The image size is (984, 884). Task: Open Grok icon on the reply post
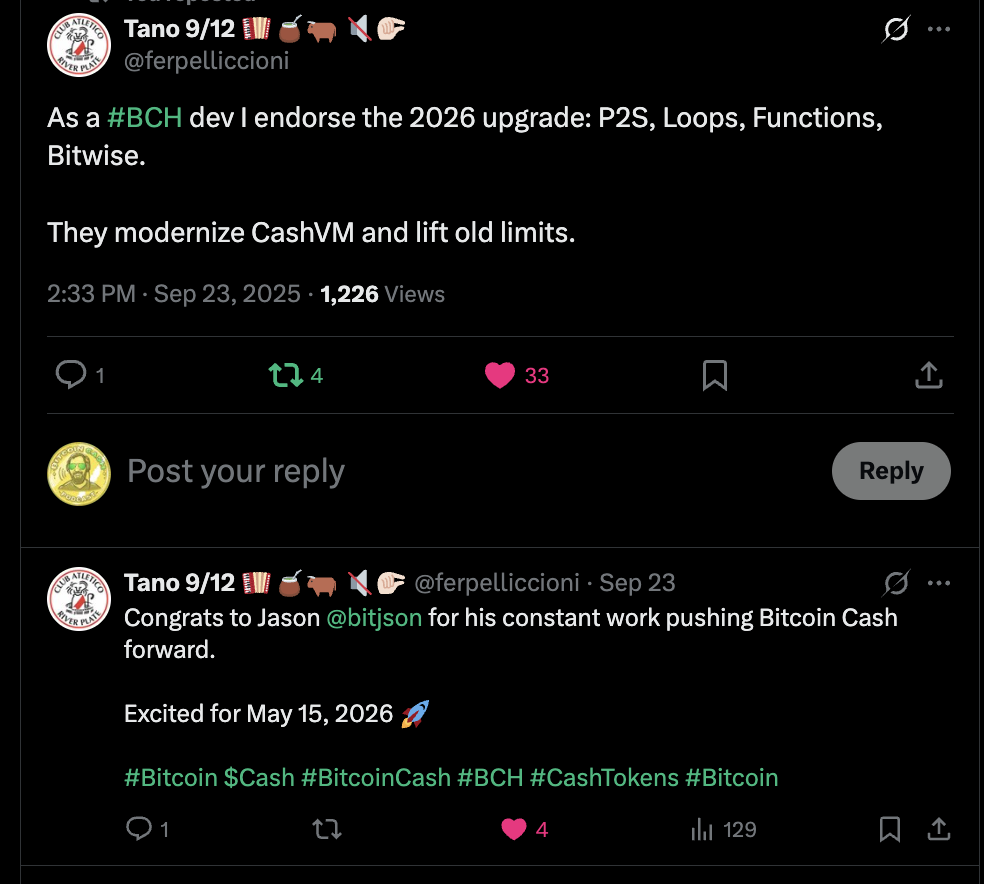[x=896, y=582]
